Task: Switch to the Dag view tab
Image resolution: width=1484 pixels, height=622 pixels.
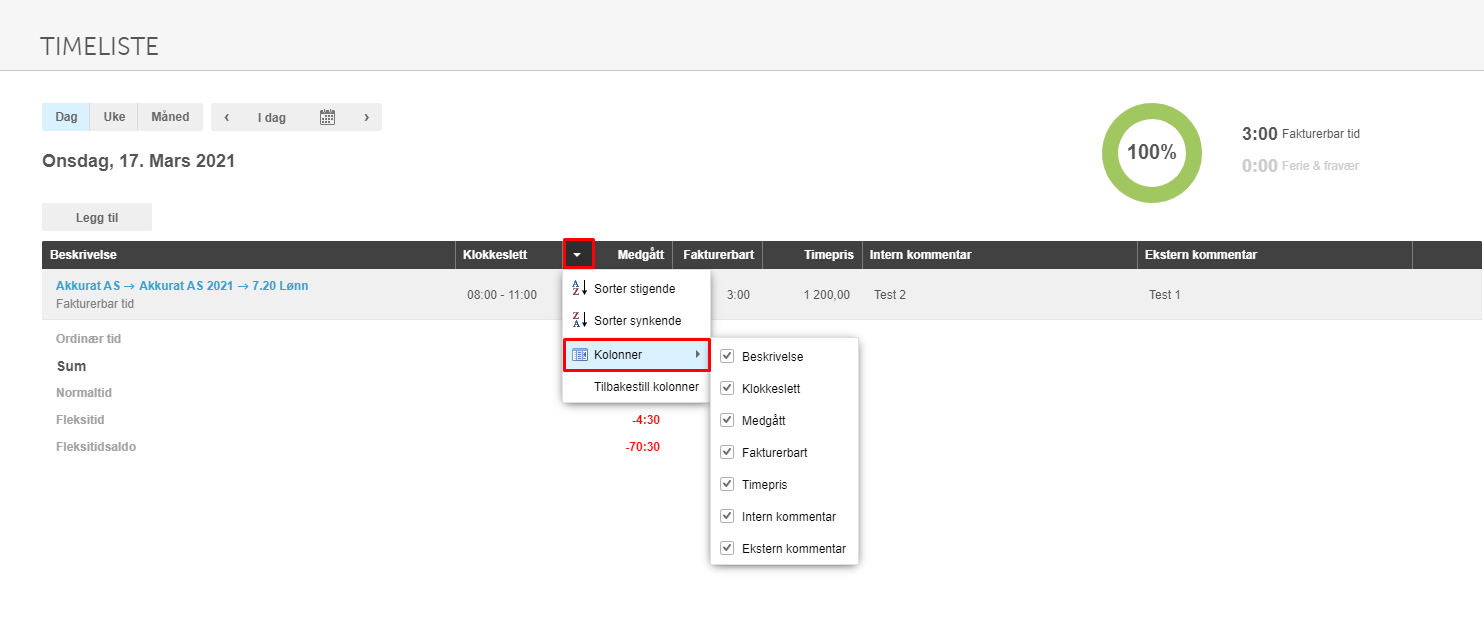Action: tap(66, 117)
